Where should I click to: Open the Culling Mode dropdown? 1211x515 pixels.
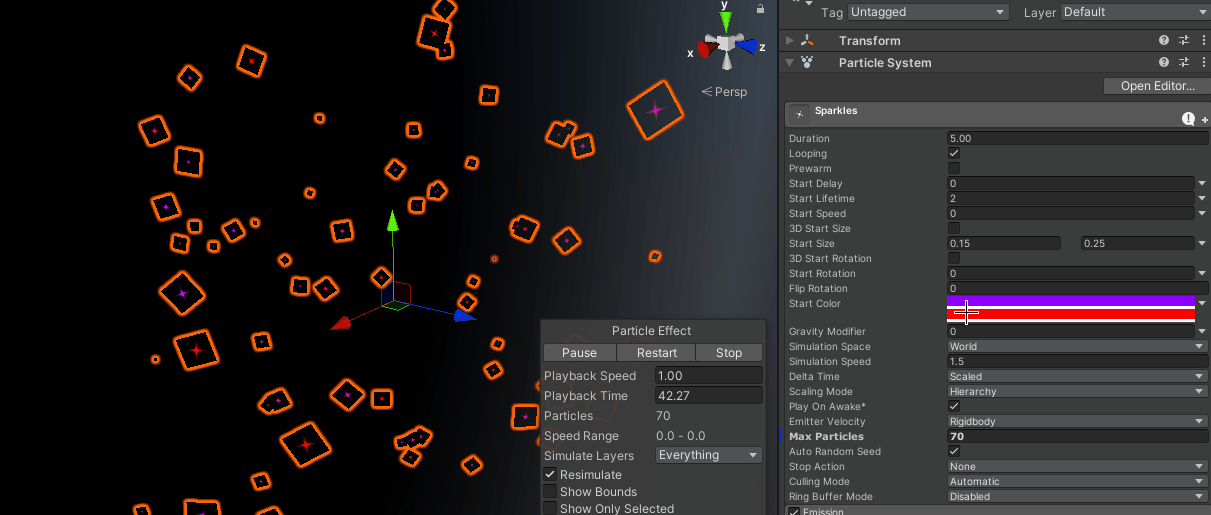(x=1077, y=482)
